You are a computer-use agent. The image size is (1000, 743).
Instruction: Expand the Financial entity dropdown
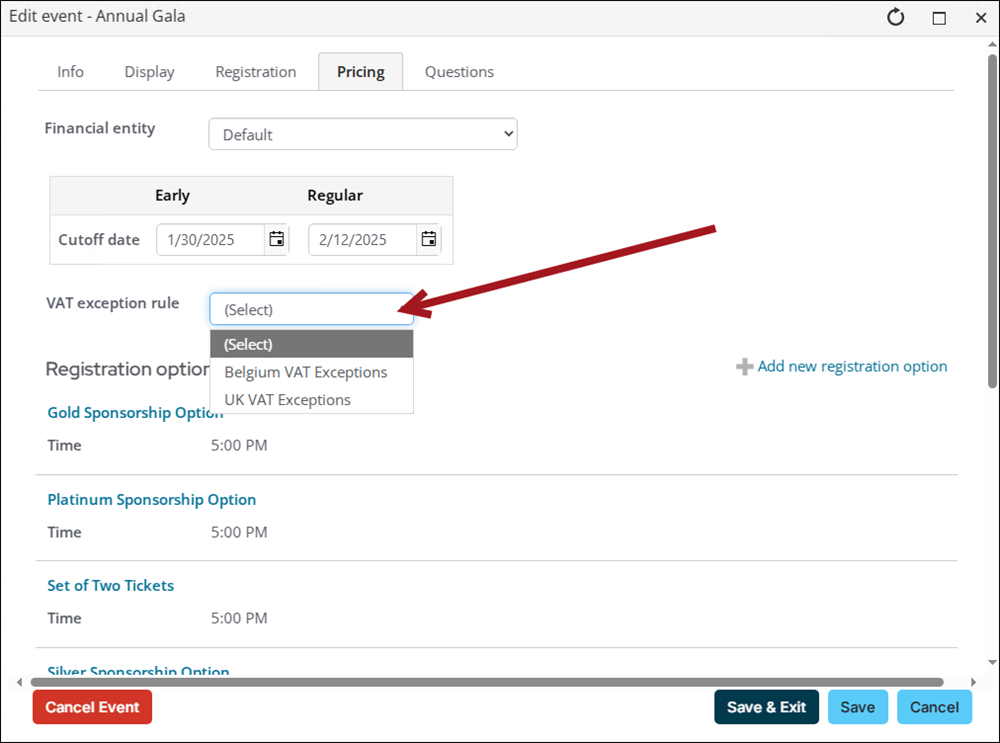click(362, 134)
